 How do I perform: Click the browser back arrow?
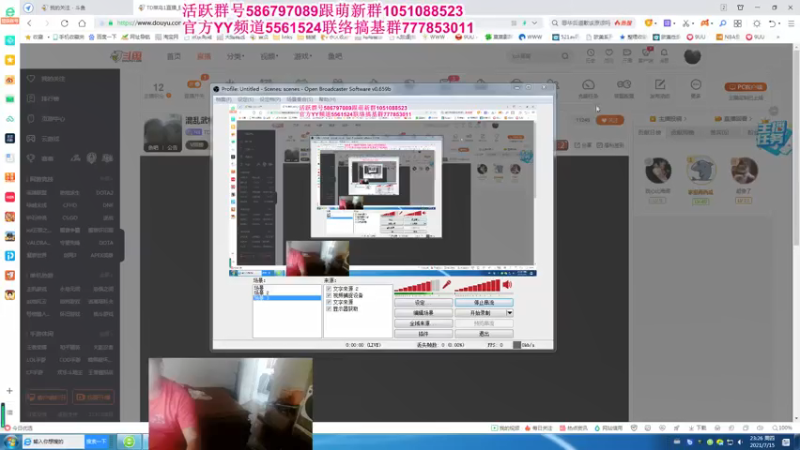click(x=30, y=23)
